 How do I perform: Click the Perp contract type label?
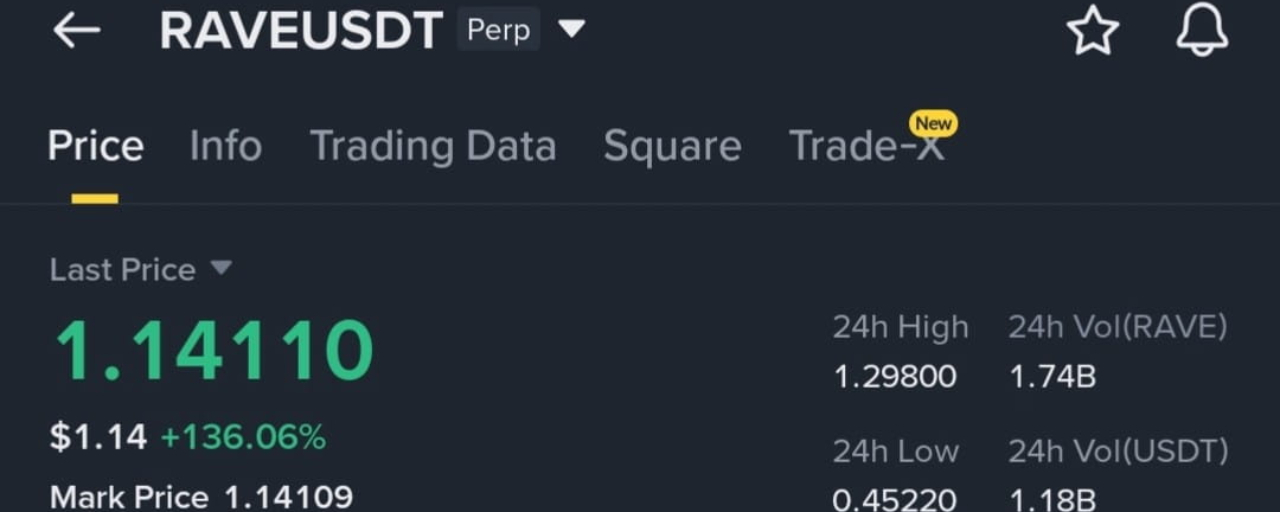498,30
